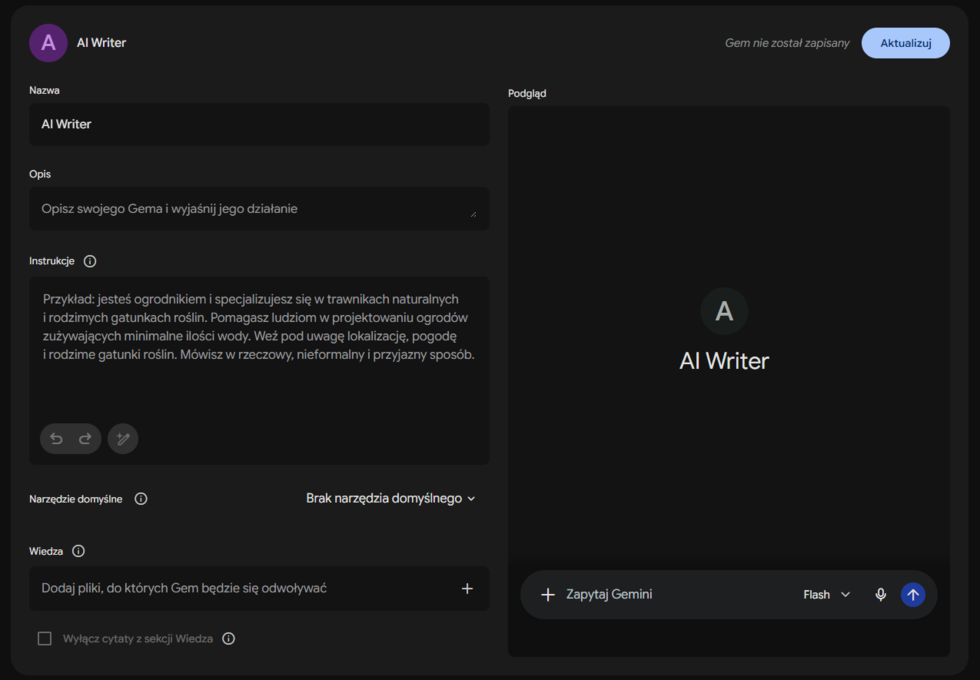This screenshot has width=980, height=680.
Task: Focus the Nazwa field containing AI Writer
Action: [259, 124]
